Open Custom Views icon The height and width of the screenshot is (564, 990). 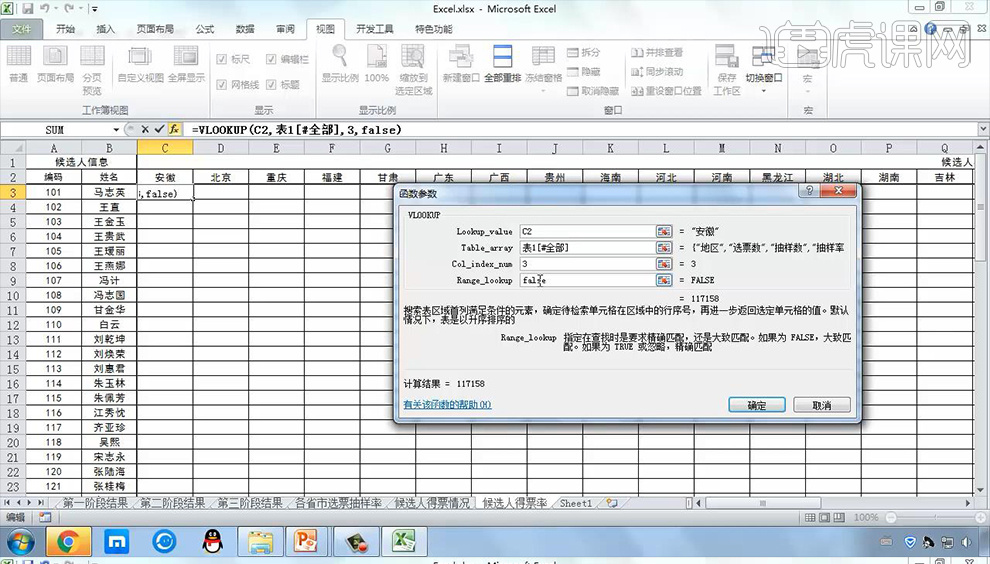tap(140, 63)
